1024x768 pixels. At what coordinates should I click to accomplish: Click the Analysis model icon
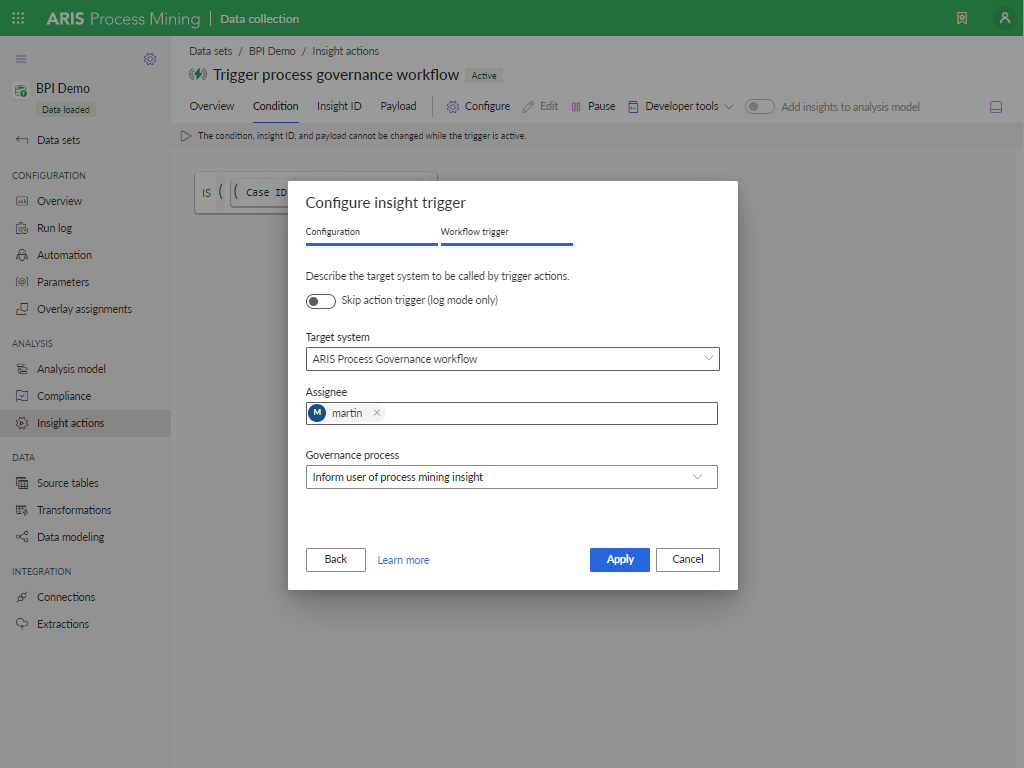pos(22,369)
